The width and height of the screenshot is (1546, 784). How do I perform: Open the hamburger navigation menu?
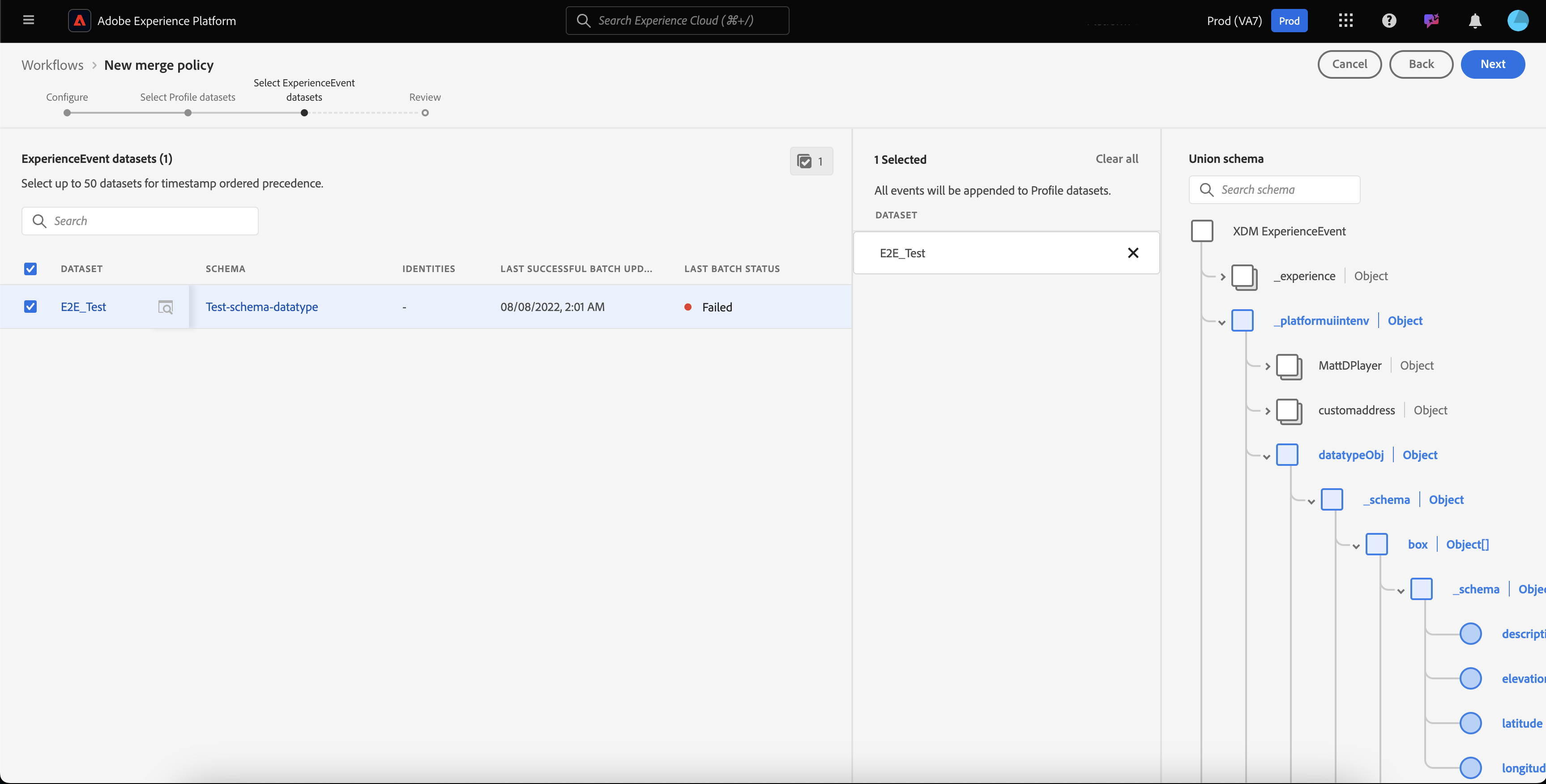(28, 21)
